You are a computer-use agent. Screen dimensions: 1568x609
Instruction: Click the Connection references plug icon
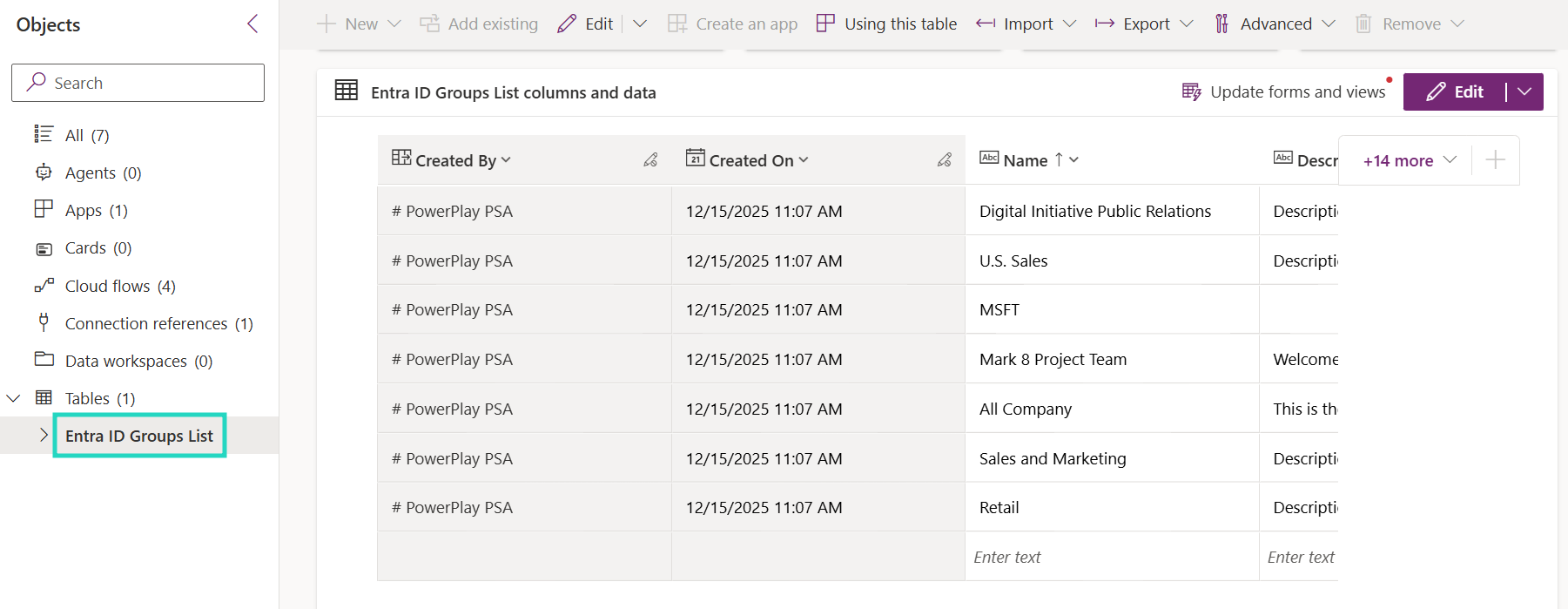point(44,323)
